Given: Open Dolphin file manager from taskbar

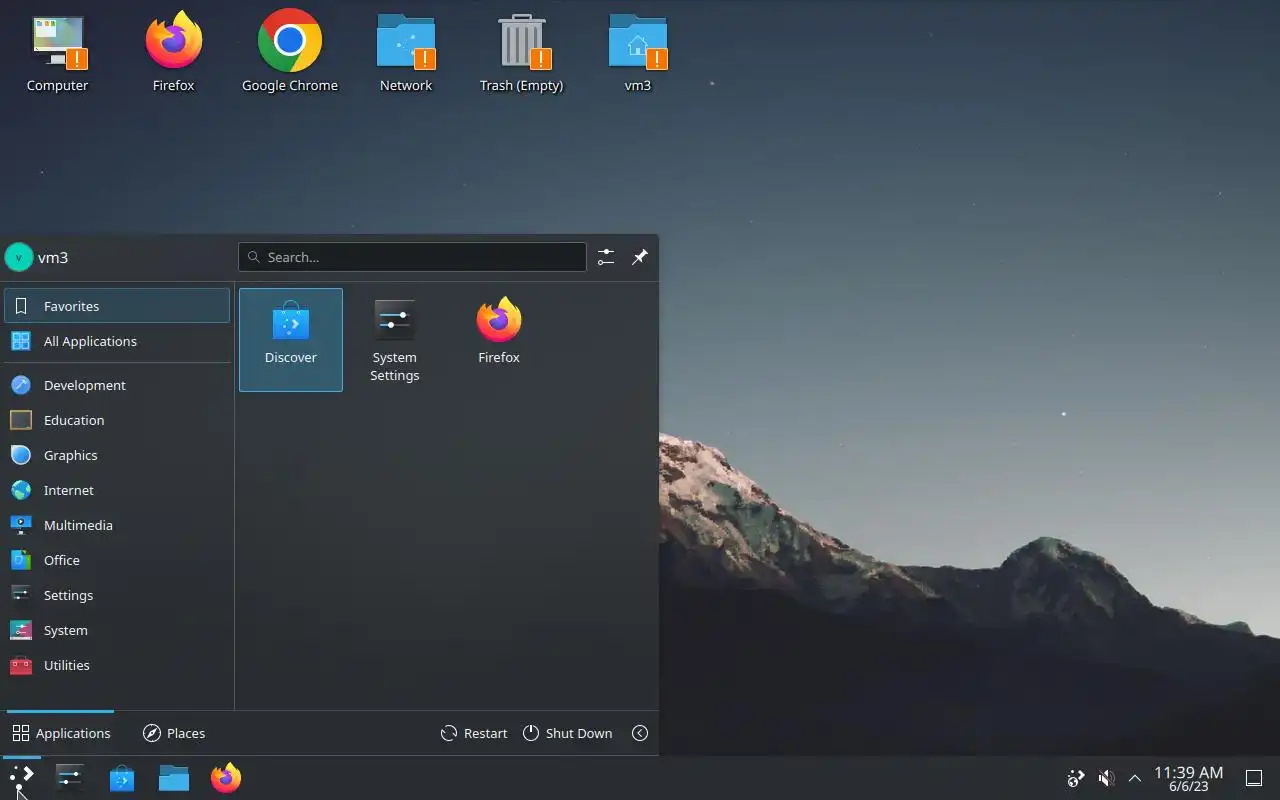Looking at the screenshot, I should [174, 778].
